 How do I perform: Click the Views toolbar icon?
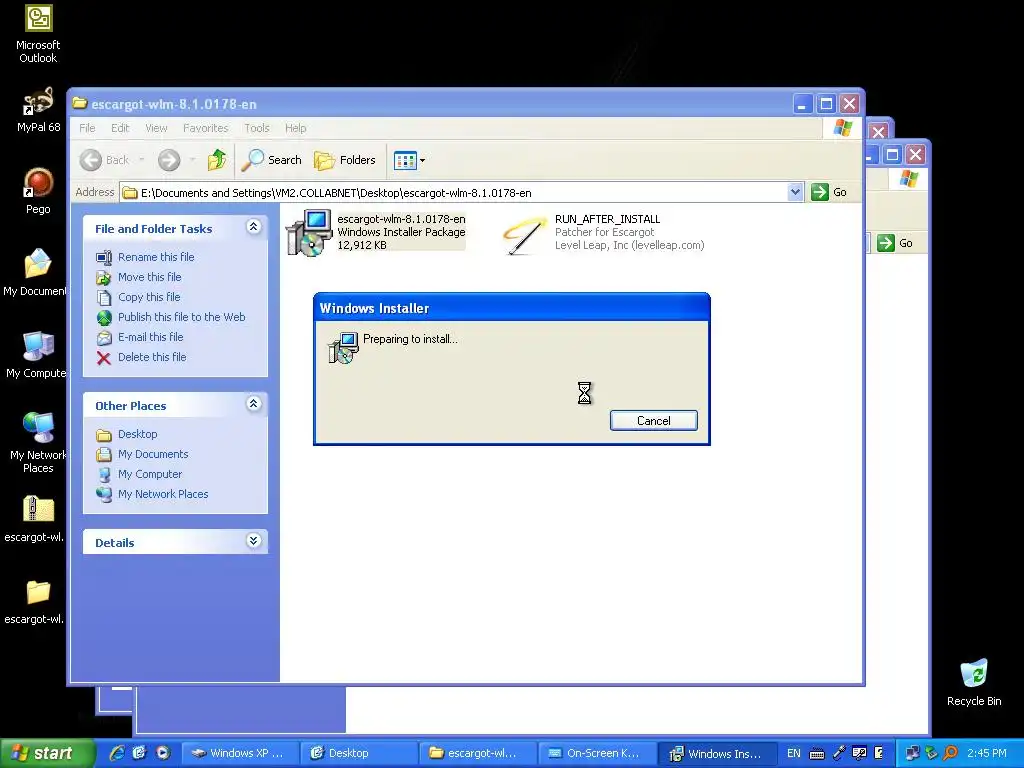[x=405, y=160]
